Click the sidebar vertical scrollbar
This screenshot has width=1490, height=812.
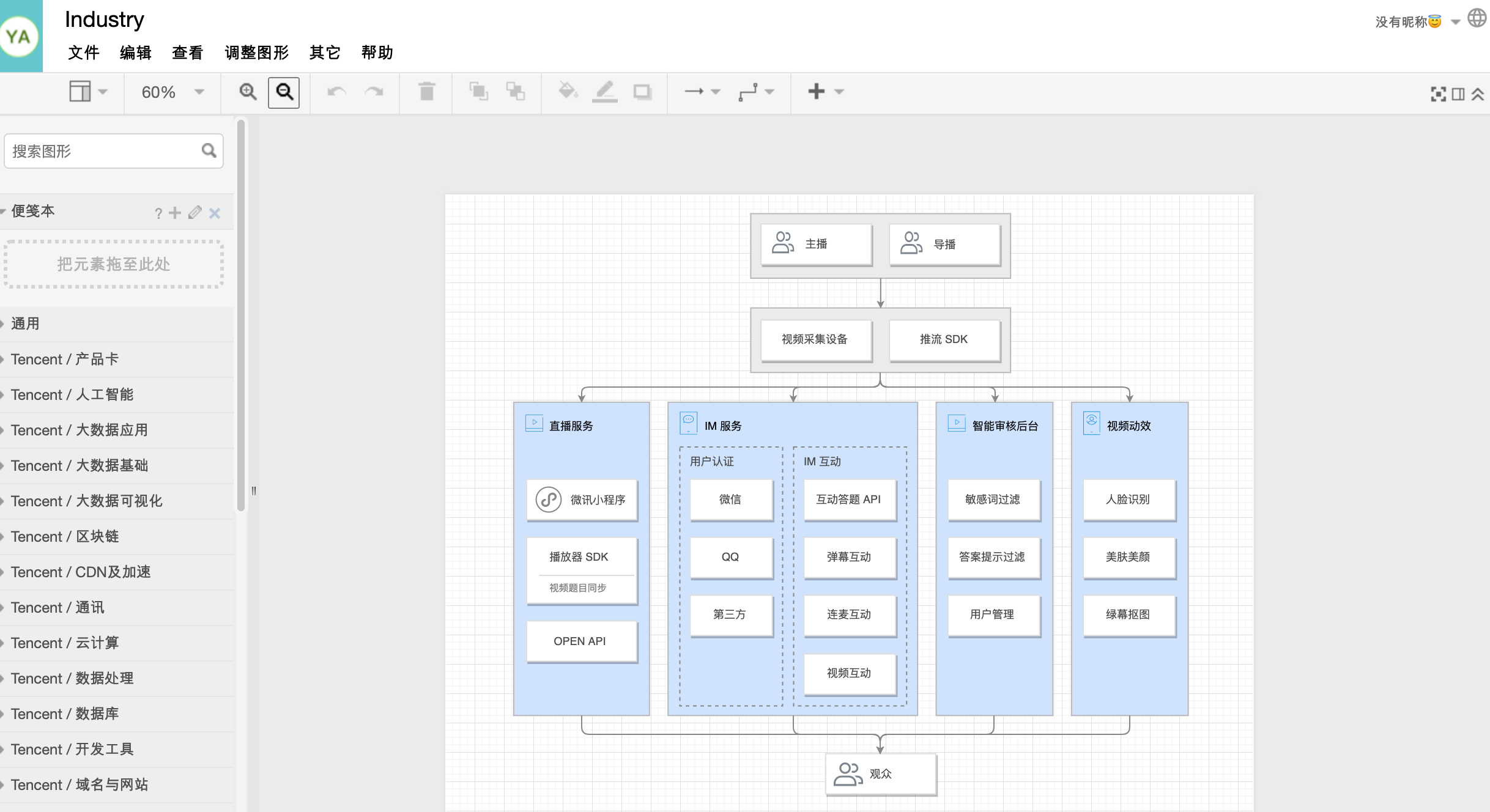241,316
